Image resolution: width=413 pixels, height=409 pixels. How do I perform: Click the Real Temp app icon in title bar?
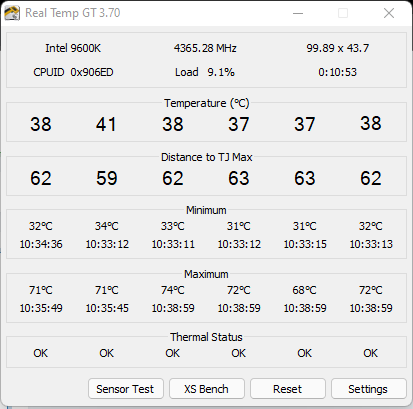click(x=12, y=13)
